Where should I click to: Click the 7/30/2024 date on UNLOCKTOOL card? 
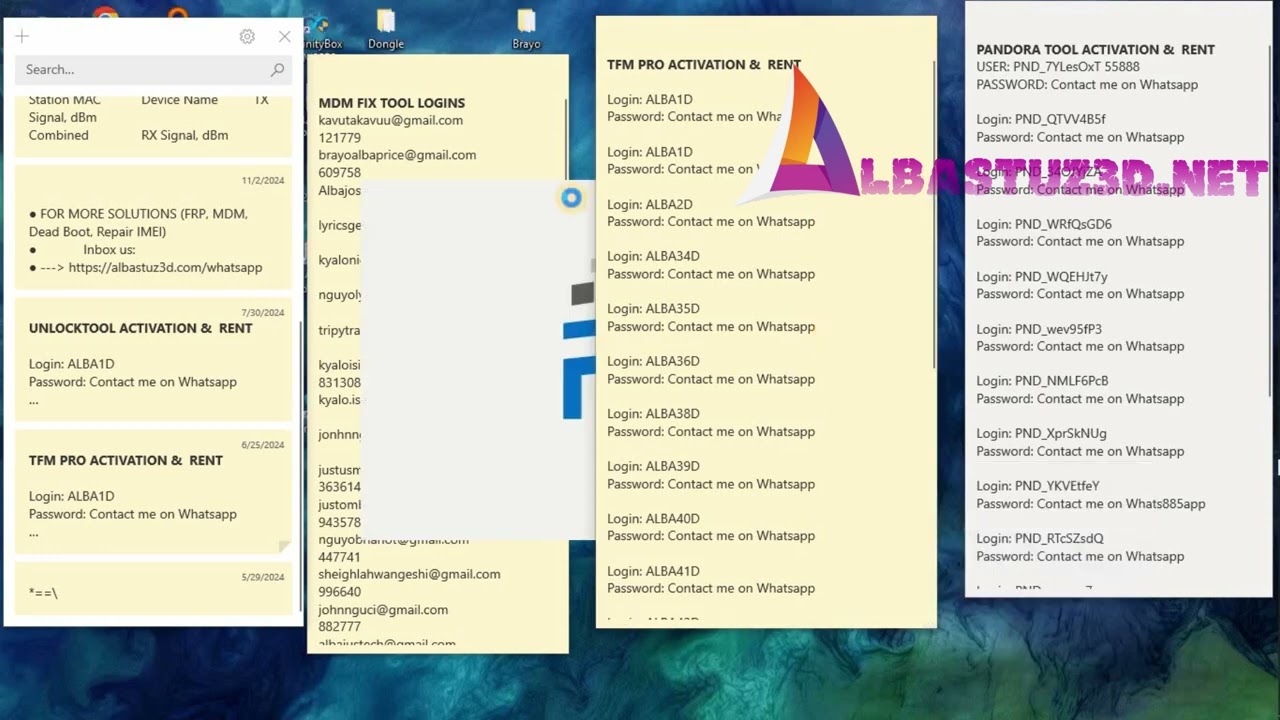pos(263,313)
